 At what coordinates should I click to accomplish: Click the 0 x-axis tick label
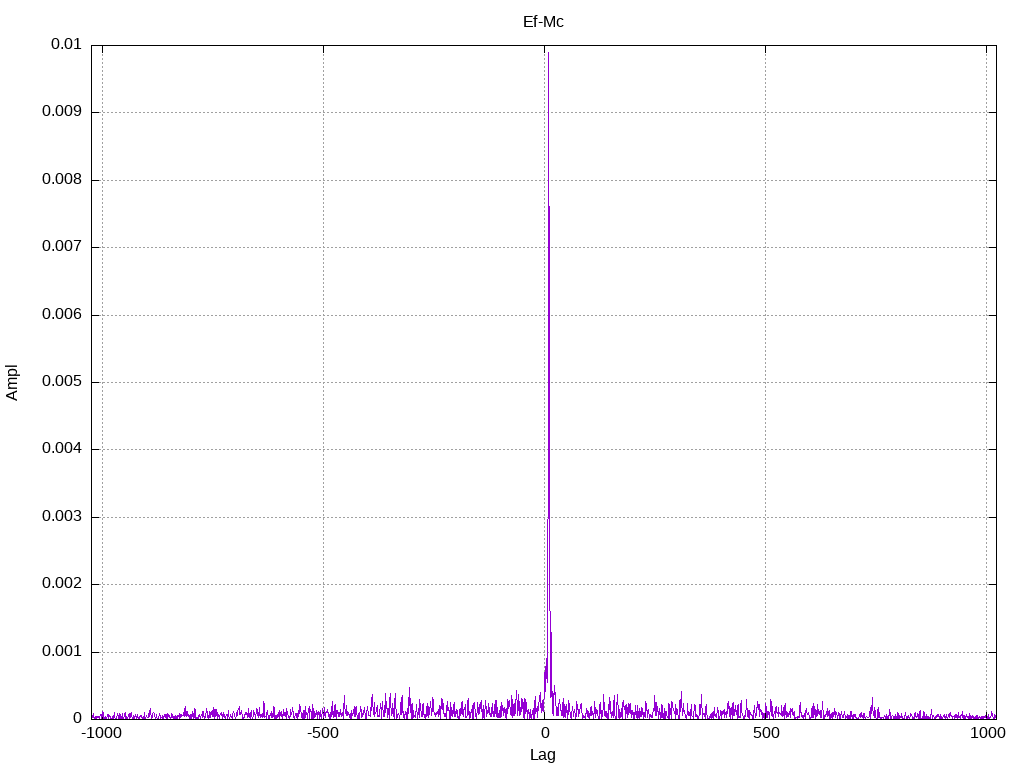(x=545, y=733)
